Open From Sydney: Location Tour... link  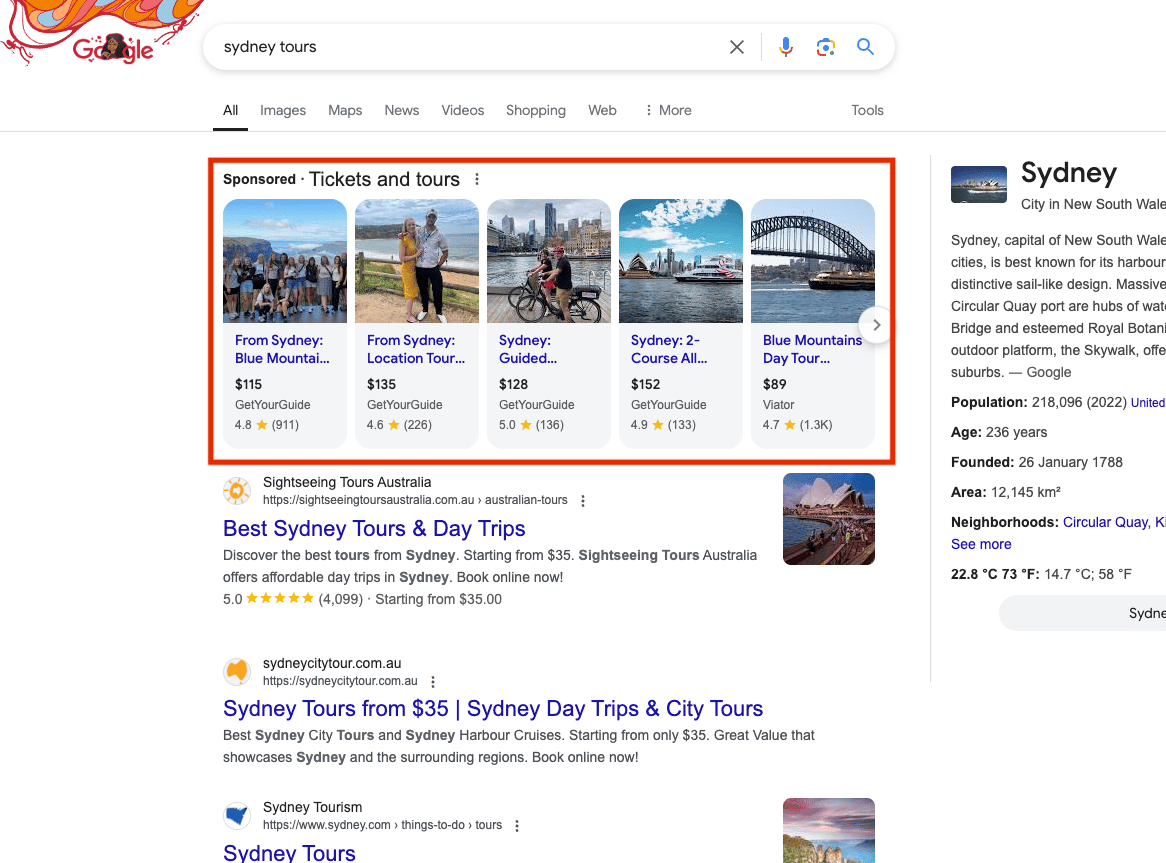[416, 349]
